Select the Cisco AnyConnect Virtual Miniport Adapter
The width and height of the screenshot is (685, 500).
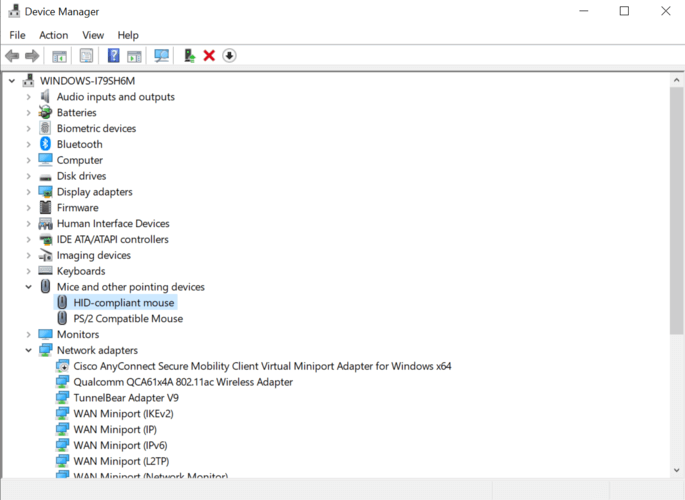coord(262,366)
